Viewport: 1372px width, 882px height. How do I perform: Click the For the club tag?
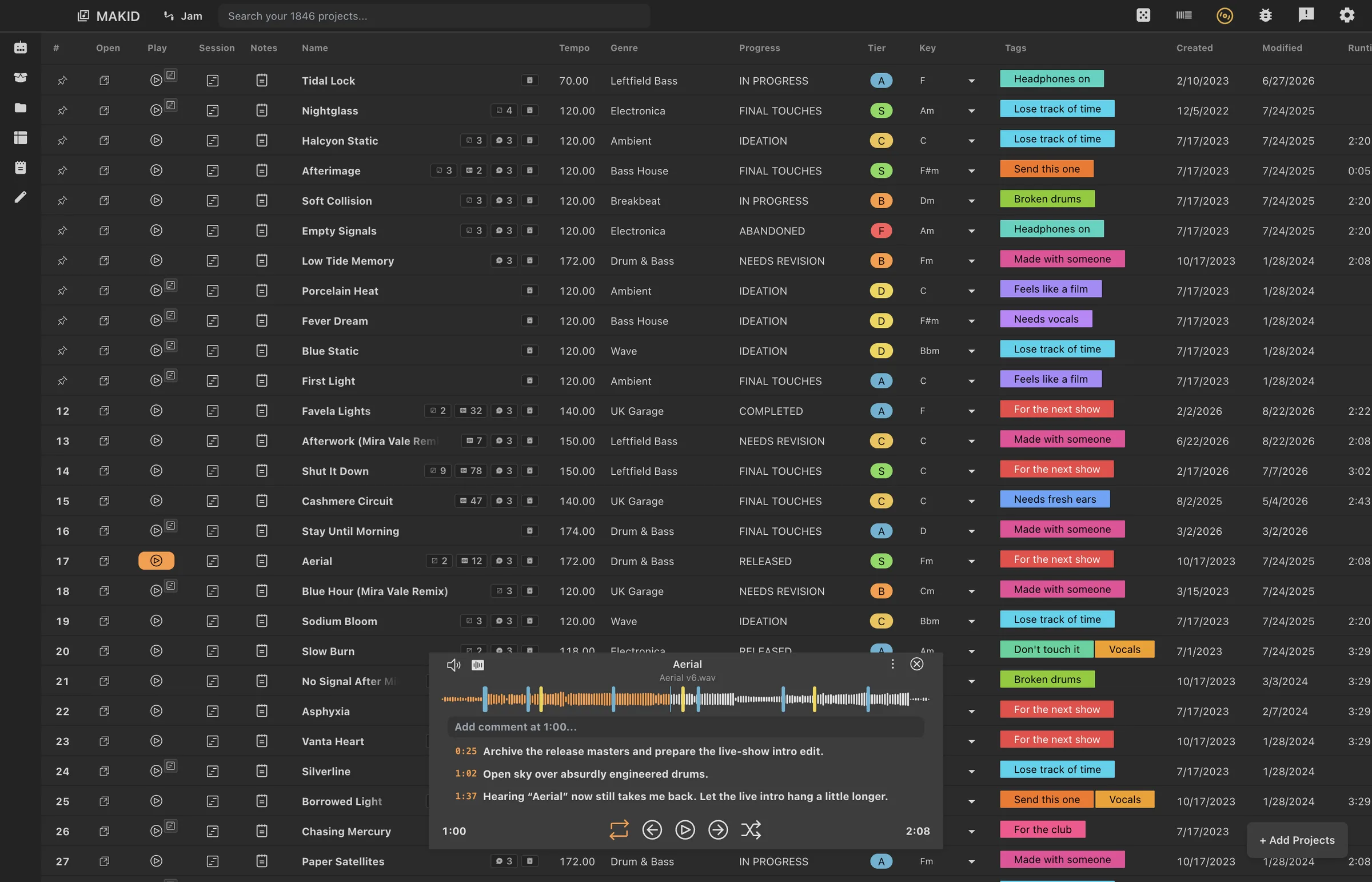point(1042,829)
